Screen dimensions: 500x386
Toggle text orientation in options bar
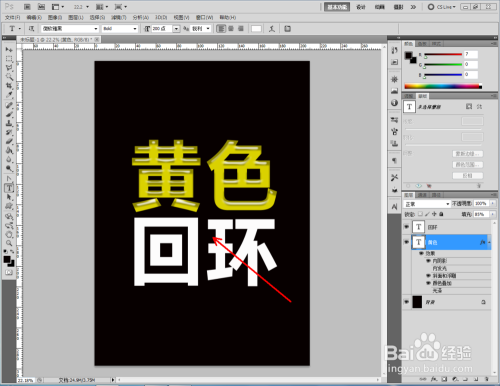(x=31, y=29)
